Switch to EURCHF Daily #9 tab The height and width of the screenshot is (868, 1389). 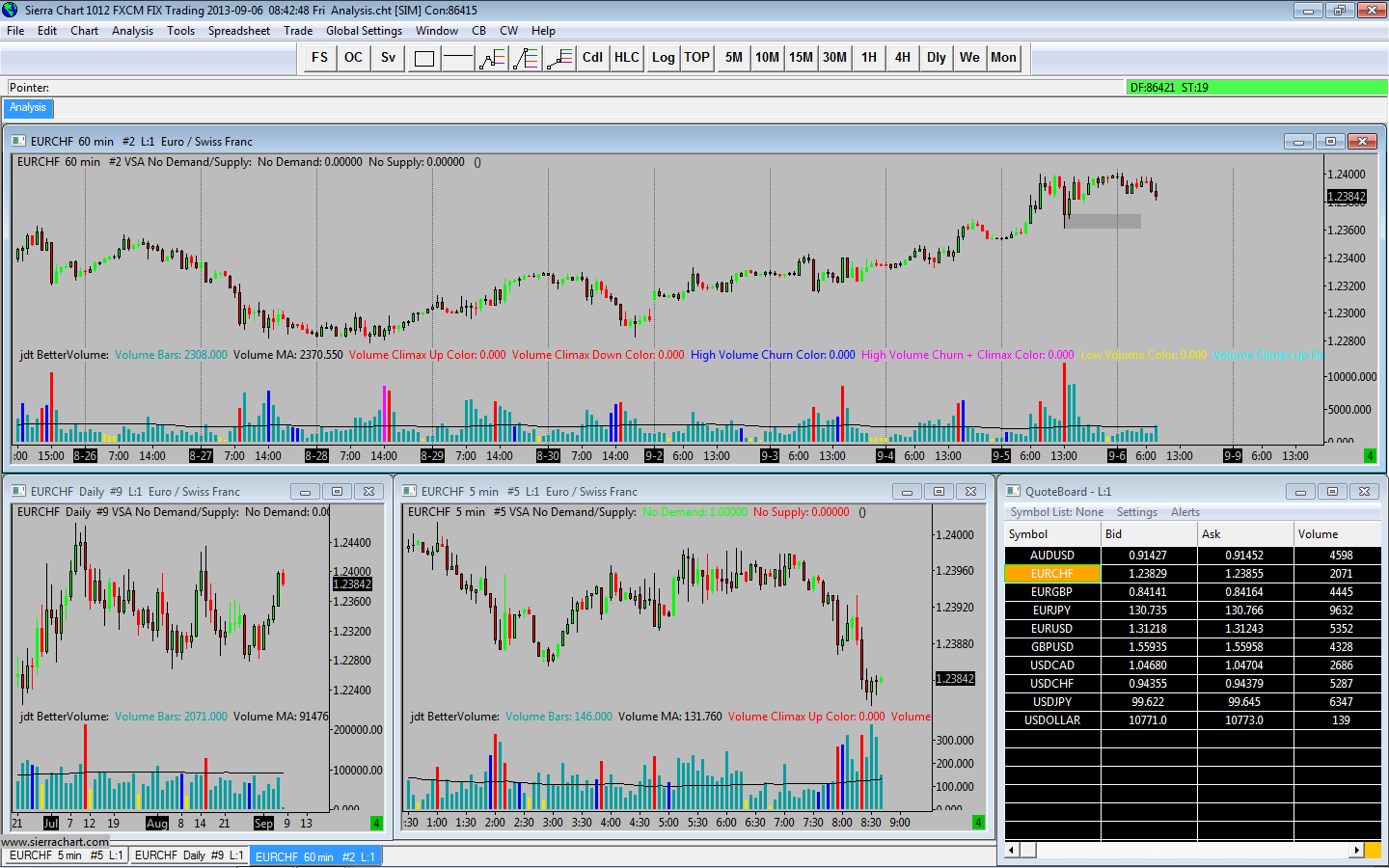click(189, 855)
